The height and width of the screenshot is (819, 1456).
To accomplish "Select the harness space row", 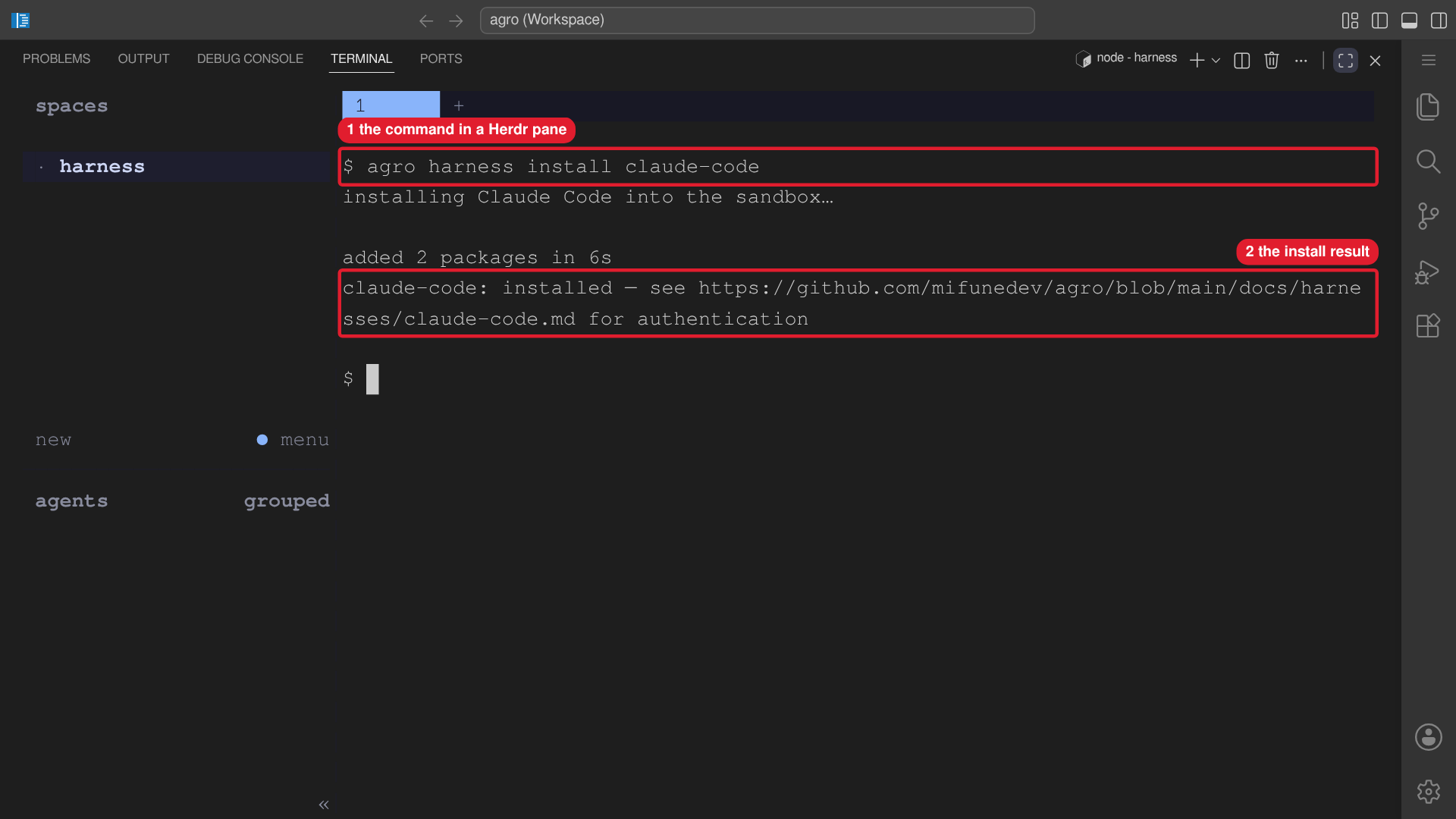I will point(177,166).
